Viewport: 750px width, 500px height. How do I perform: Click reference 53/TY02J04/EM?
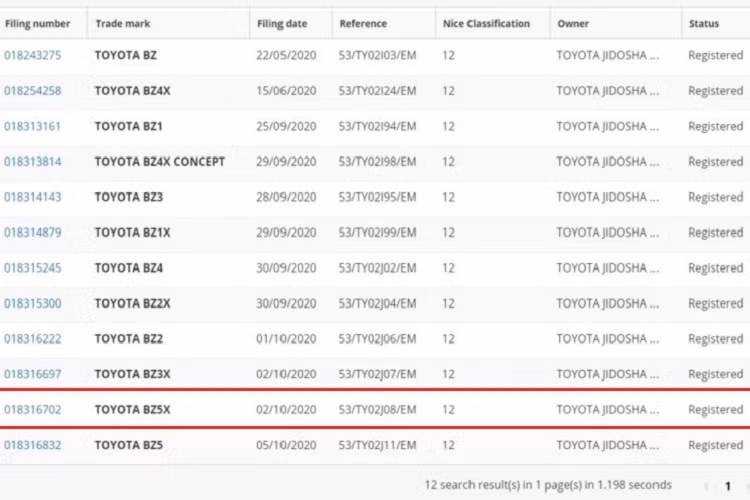point(377,303)
